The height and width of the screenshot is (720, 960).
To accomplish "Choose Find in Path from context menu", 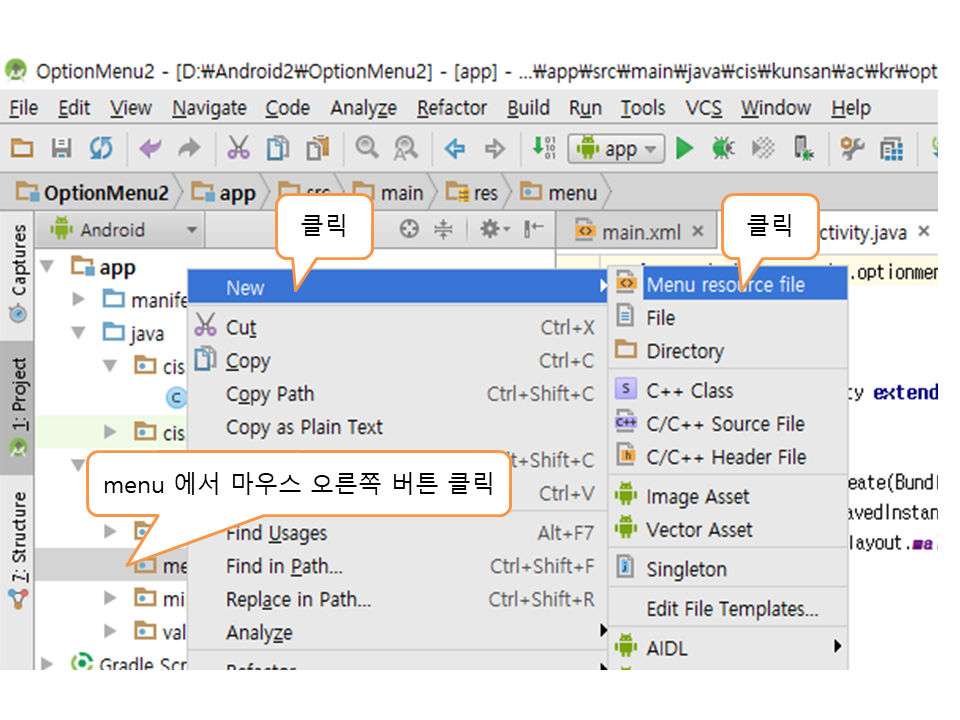I will pos(284,567).
